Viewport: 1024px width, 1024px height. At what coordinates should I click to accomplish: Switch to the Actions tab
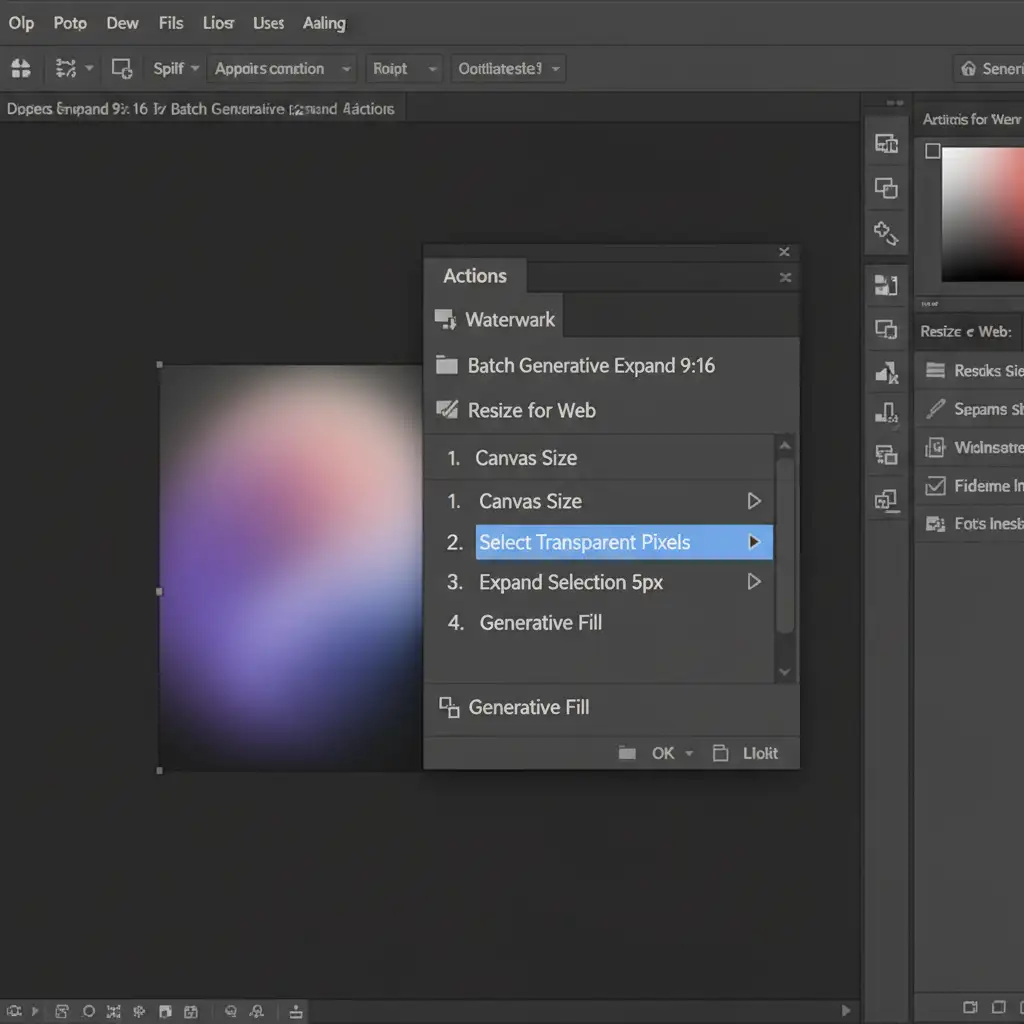(x=475, y=276)
